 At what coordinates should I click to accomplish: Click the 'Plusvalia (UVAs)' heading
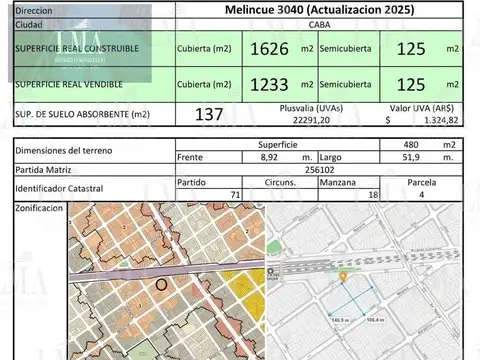tap(311, 108)
